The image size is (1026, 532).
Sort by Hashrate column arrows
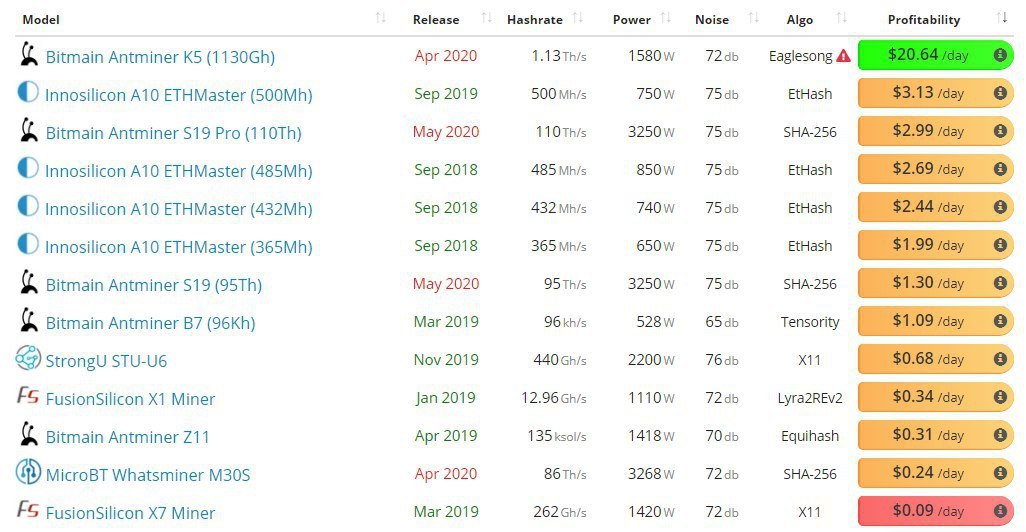click(x=586, y=19)
